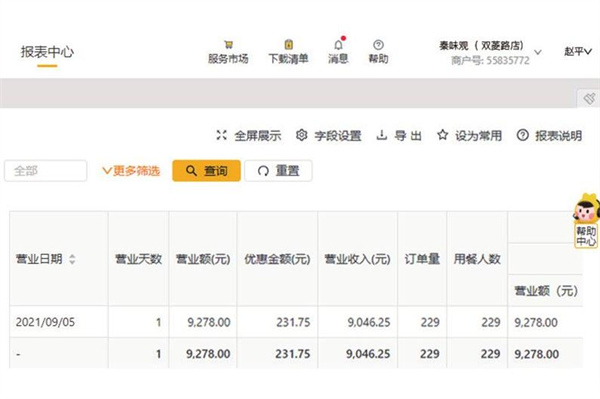This screenshot has height=399, width=600.
Task: Click 设为常用 link
Action: tap(469, 135)
